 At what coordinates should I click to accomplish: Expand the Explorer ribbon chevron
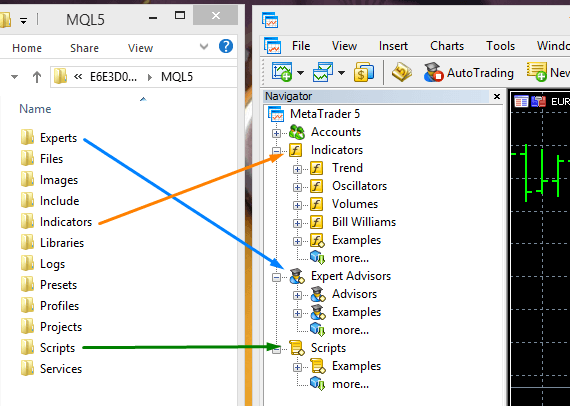click(x=204, y=47)
